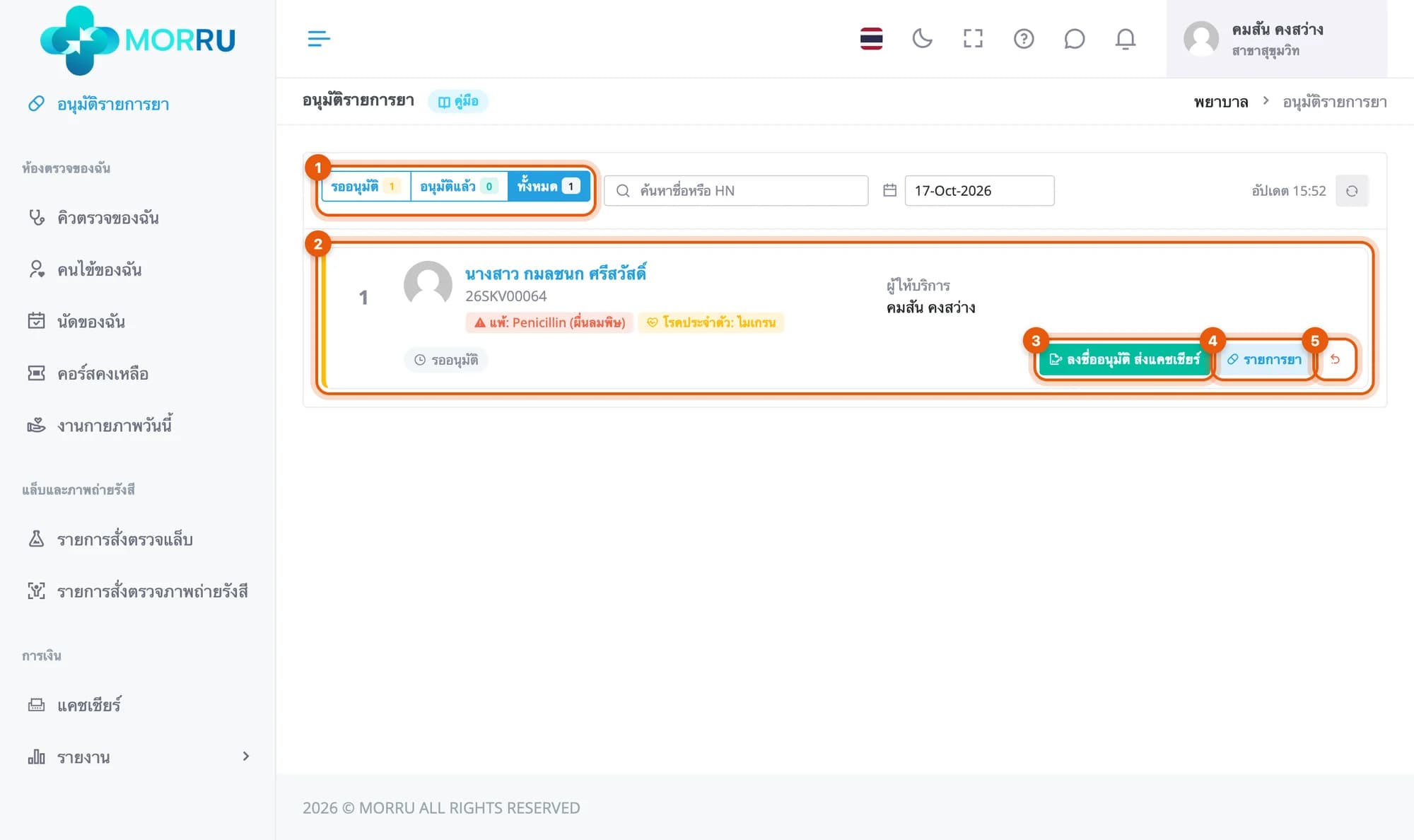1414x840 pixels.
Task: Open help via the question mark icon
Action: tap(1024, 38)
